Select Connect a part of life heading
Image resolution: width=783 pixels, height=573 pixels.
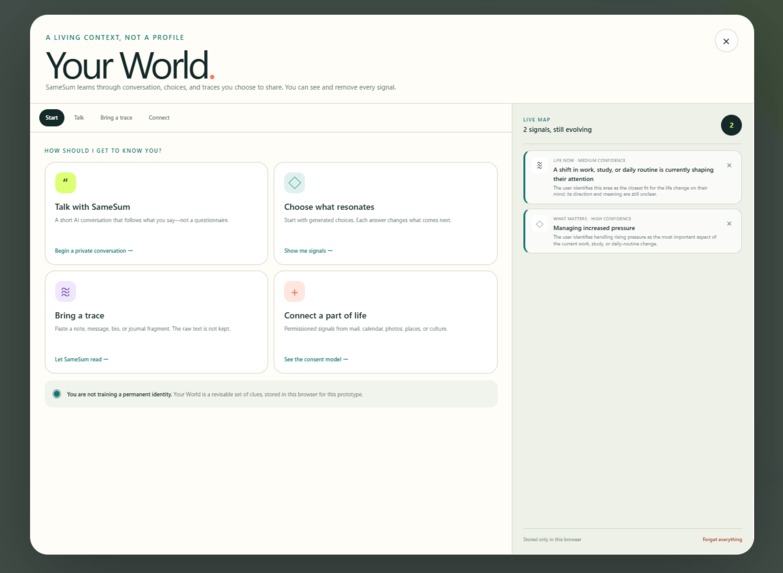[x=325, y=316]
